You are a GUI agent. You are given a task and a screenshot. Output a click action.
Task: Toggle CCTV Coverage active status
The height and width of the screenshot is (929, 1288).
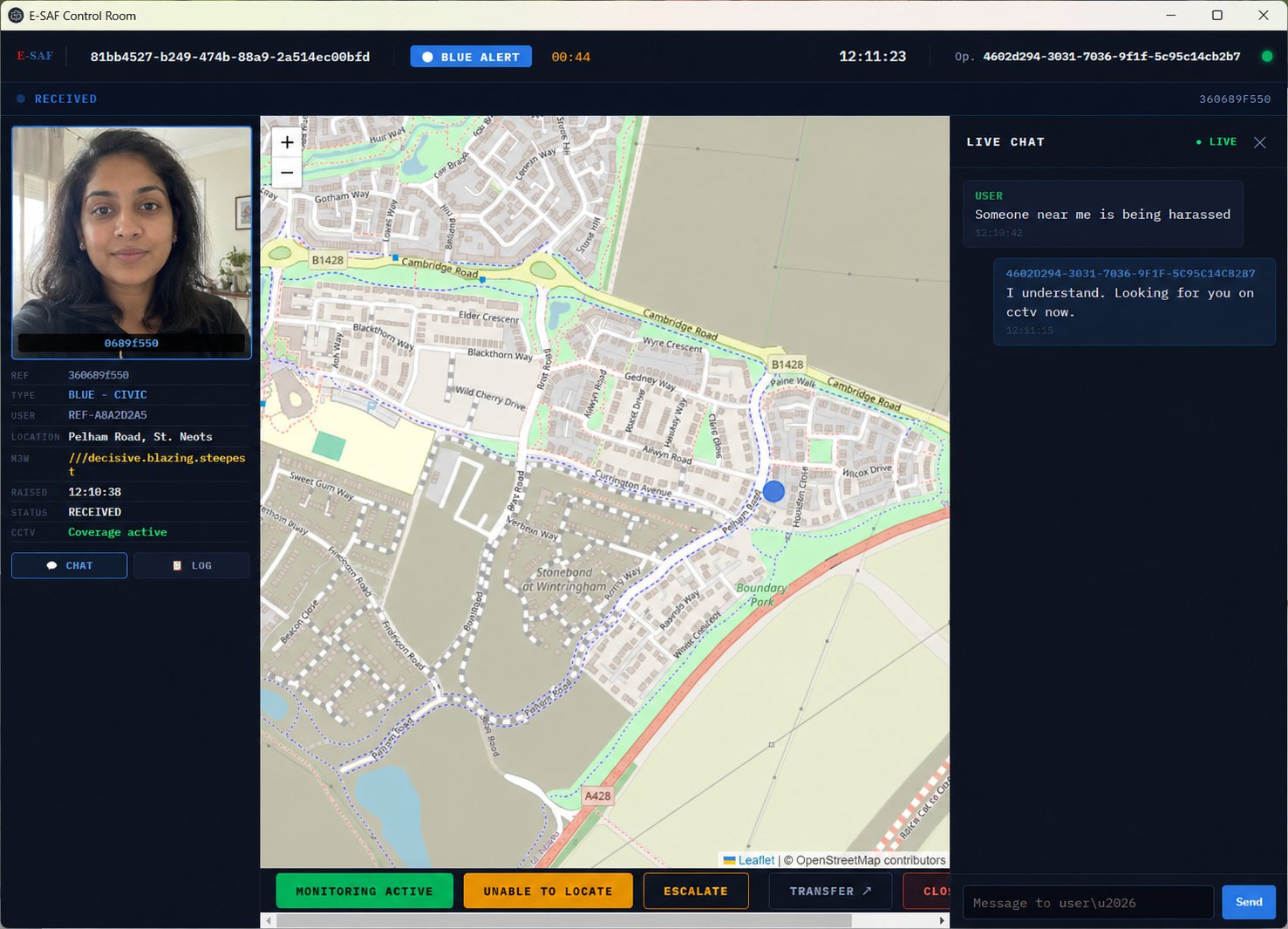coord(118,532)
